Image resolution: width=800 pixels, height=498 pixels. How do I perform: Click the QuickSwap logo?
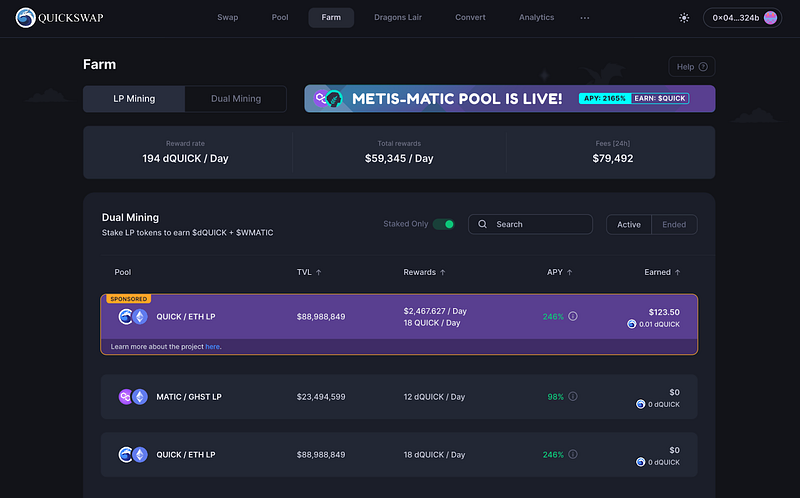click(x=59, y=18)
